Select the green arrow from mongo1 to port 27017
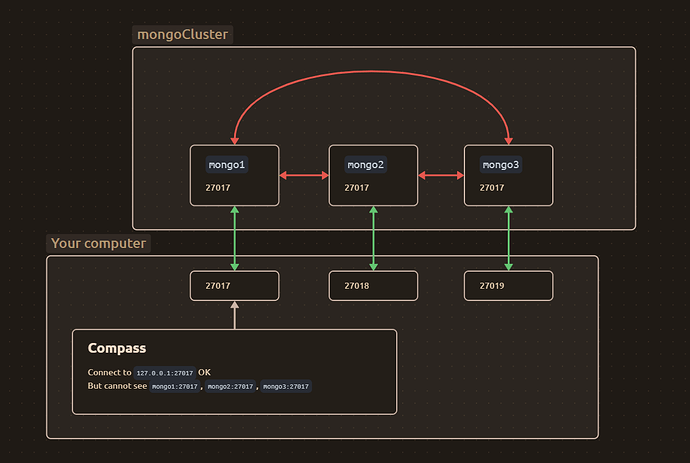690x463 pixels. coord(234,238)
